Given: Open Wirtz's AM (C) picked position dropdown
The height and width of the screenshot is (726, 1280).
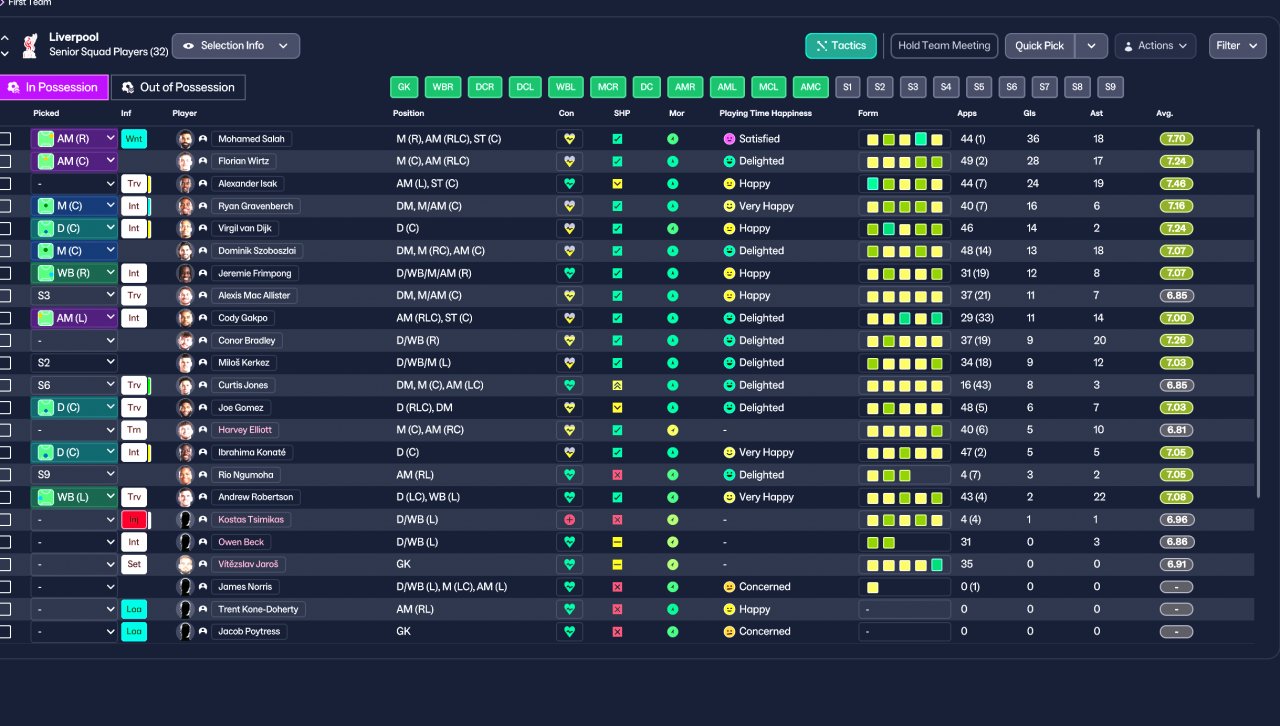Looking at the screenshot, I should point(75,161).
